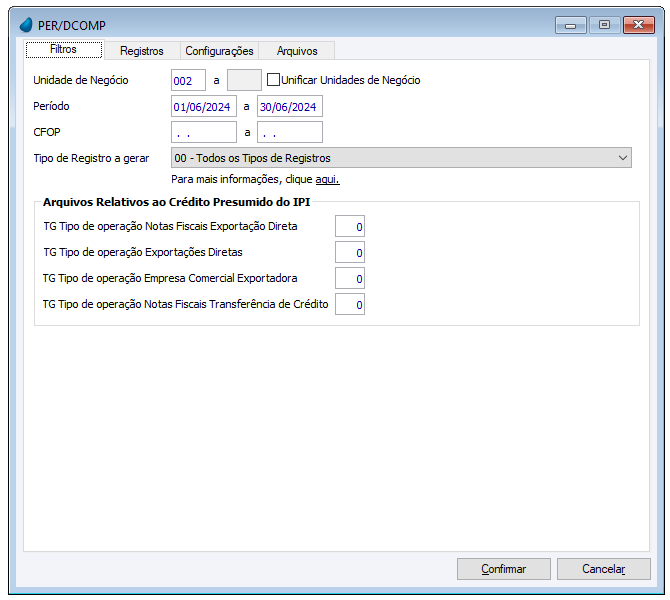Enable Unificar Unidades de Negócio checkbox
Screen dimensions: 670x600
[x=273, y=80]
